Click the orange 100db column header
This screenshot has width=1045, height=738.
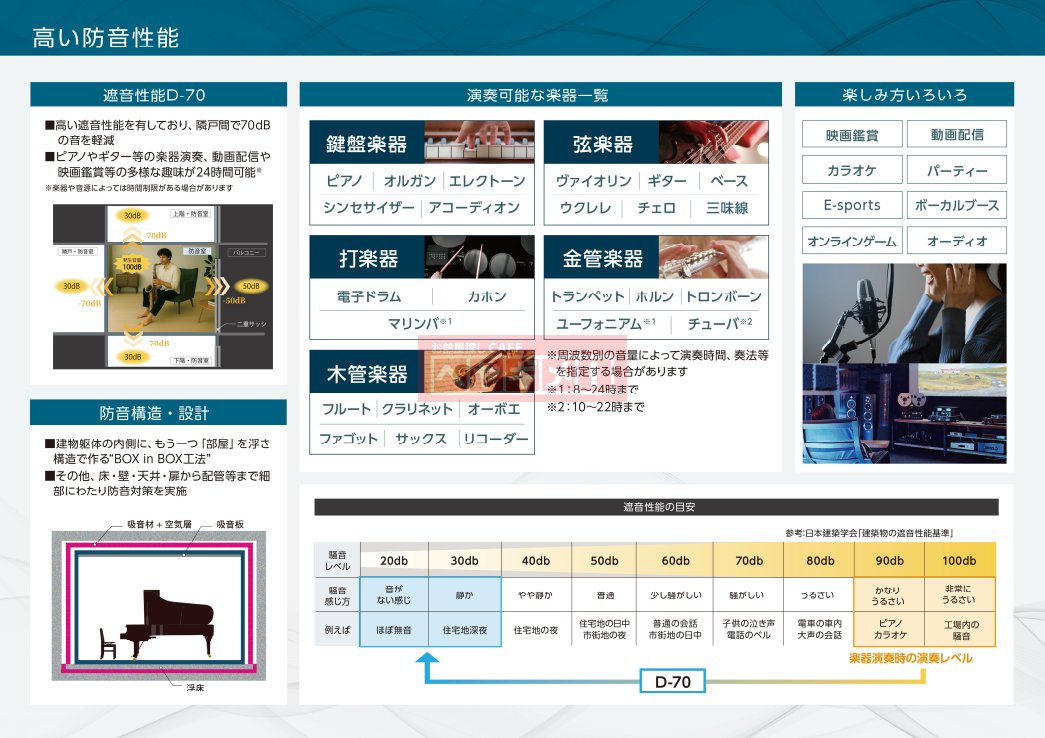pos(959,560)
